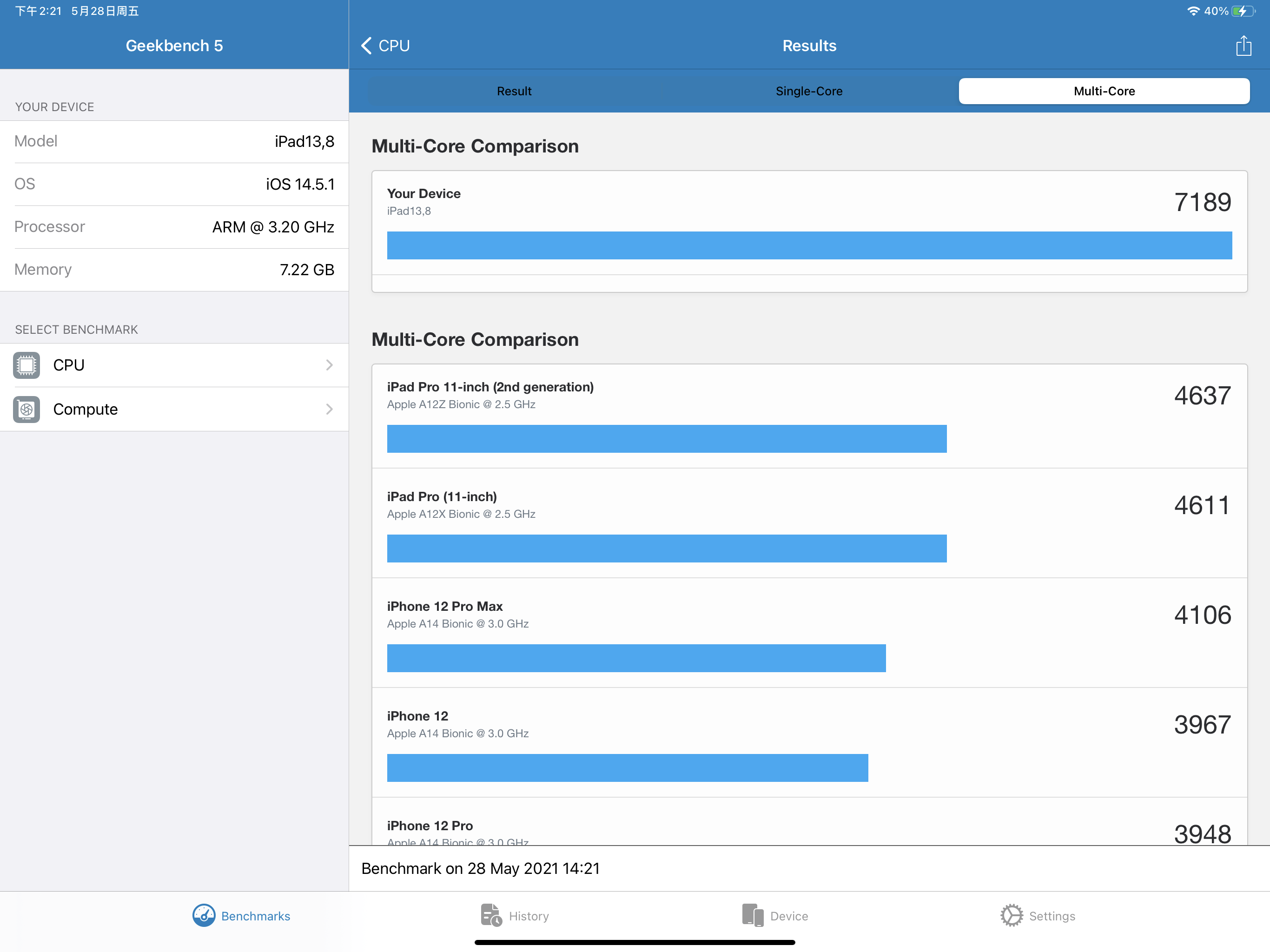Tap the benchmark date at the bottom
Screen dimensions: 1270x952
tap(481, 868)
